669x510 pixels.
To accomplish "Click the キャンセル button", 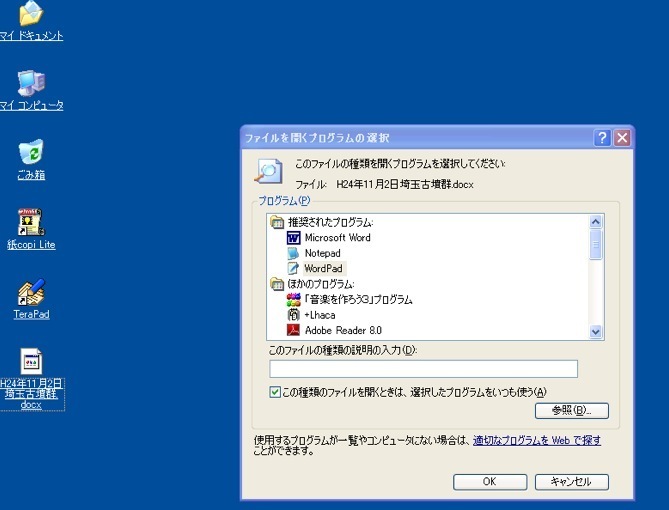I will (x=572, y=482).
